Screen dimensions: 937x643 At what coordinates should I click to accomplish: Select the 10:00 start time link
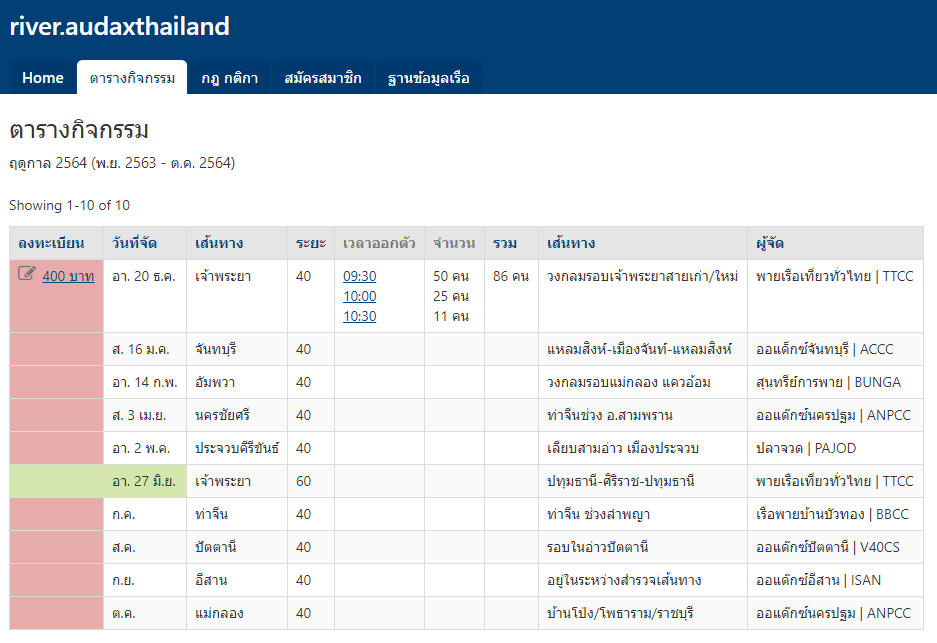tap(359, 296)
